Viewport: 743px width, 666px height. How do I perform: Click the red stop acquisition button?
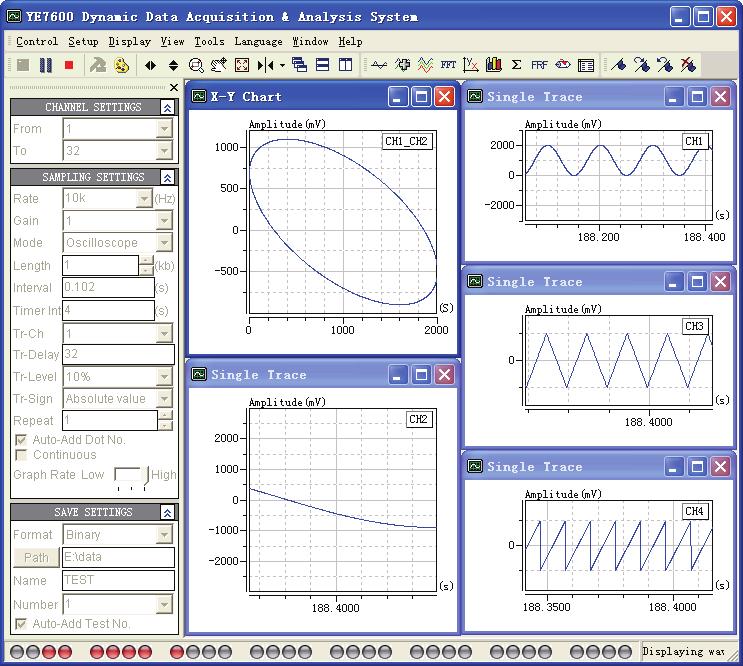click(x=69, y=65)
